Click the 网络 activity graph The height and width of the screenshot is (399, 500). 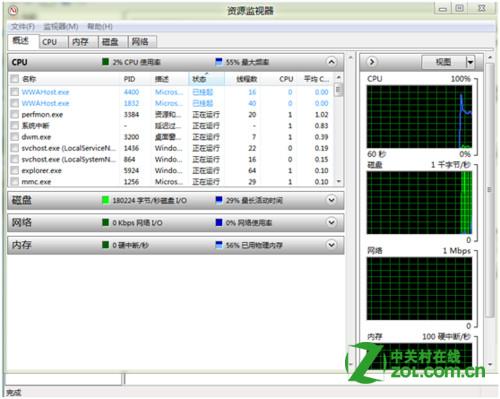point(419,289)
